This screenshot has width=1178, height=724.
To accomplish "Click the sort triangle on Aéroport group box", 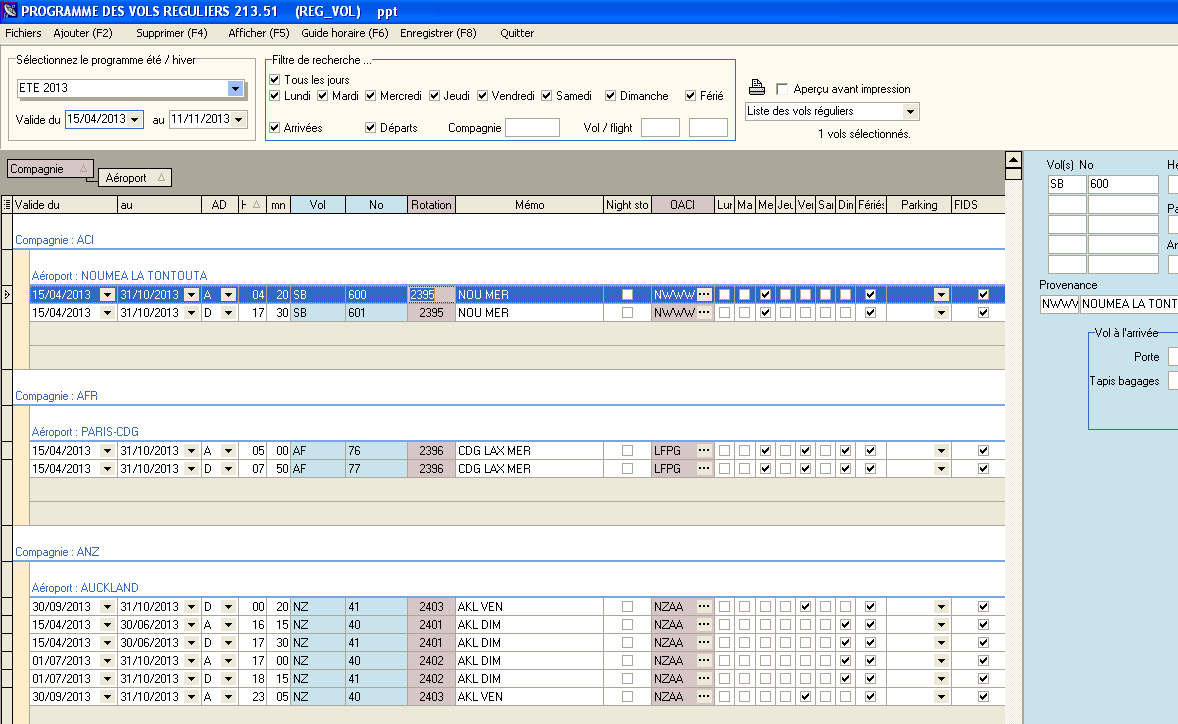I will [x=161, y=178].
